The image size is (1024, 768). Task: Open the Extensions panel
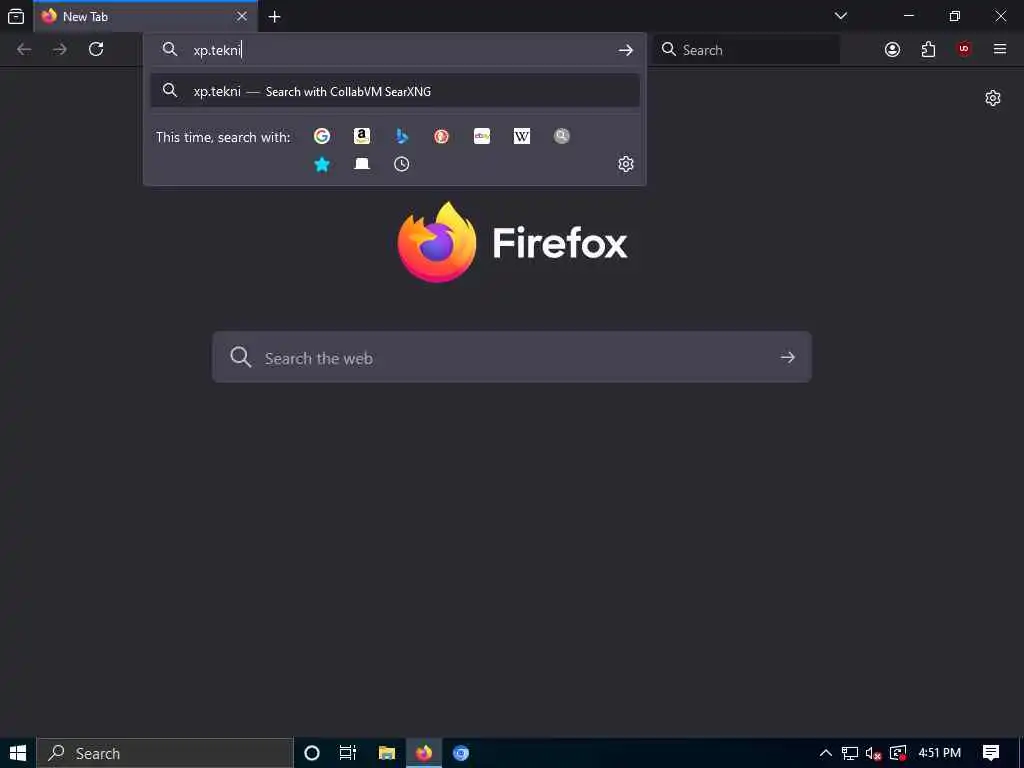(928, 49)
